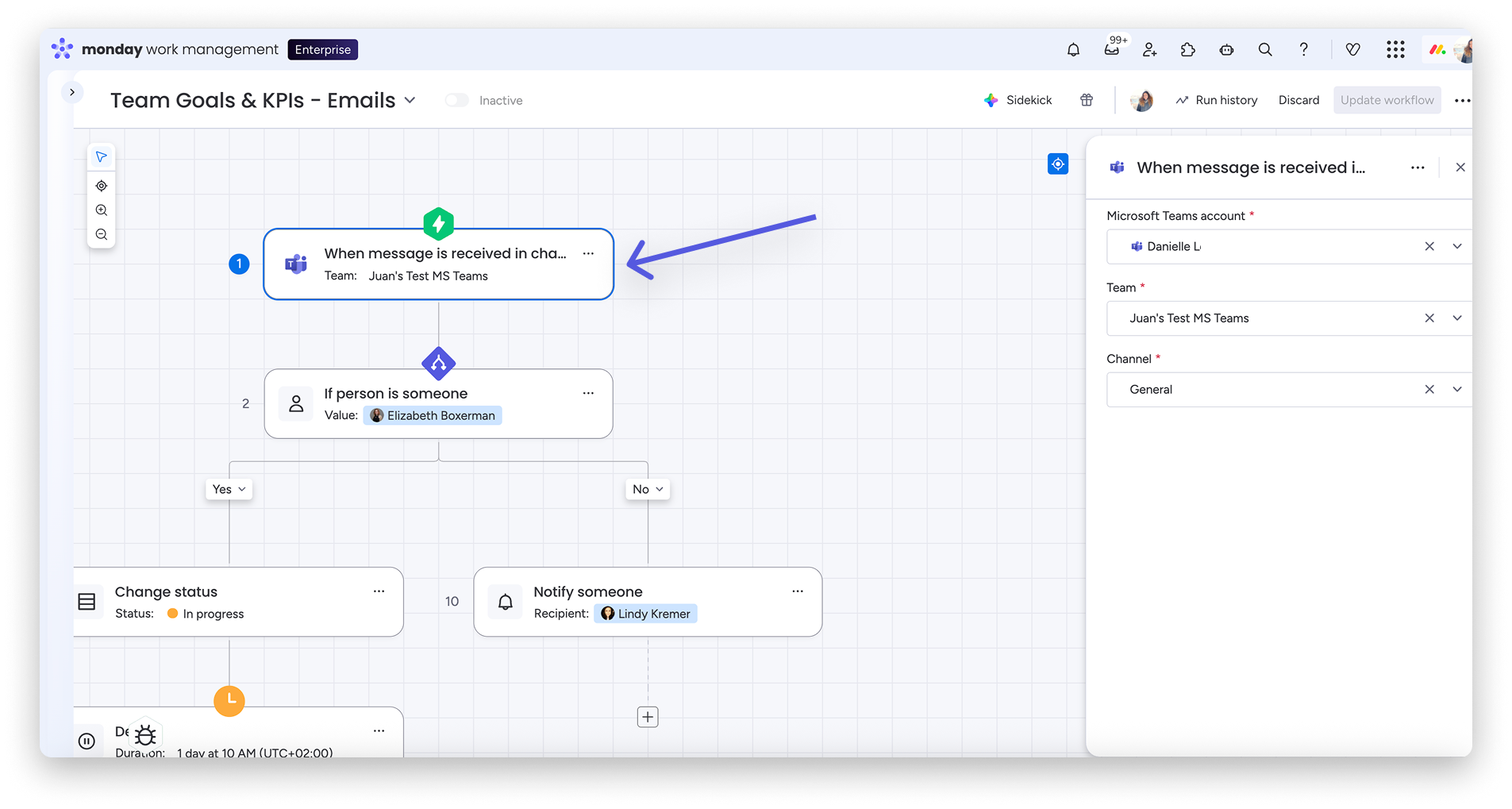The width and height of the screenshot is (1512, 809).
Task: Add a step under Notify someone
Action: [648, 717]
